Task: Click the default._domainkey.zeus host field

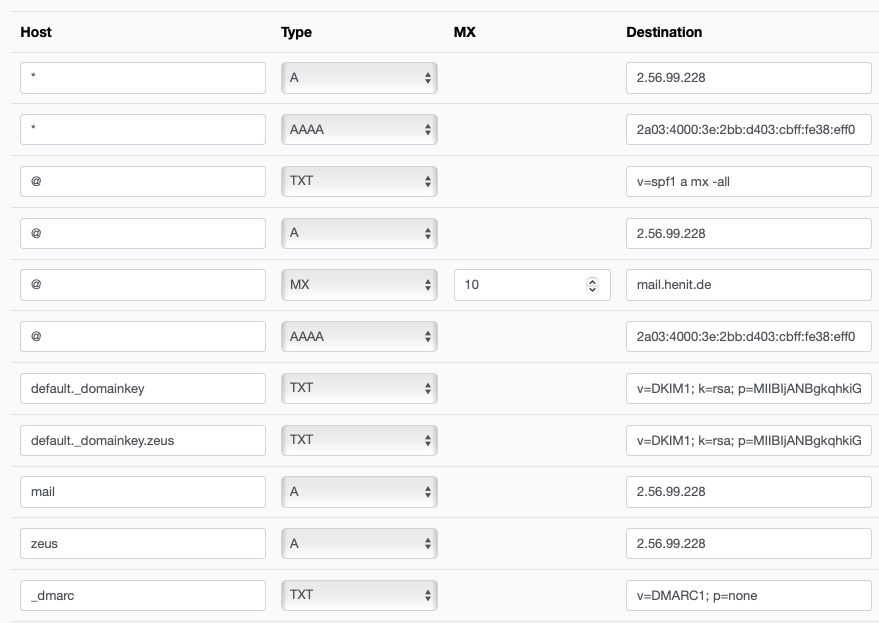Action: tap(143, 440)
